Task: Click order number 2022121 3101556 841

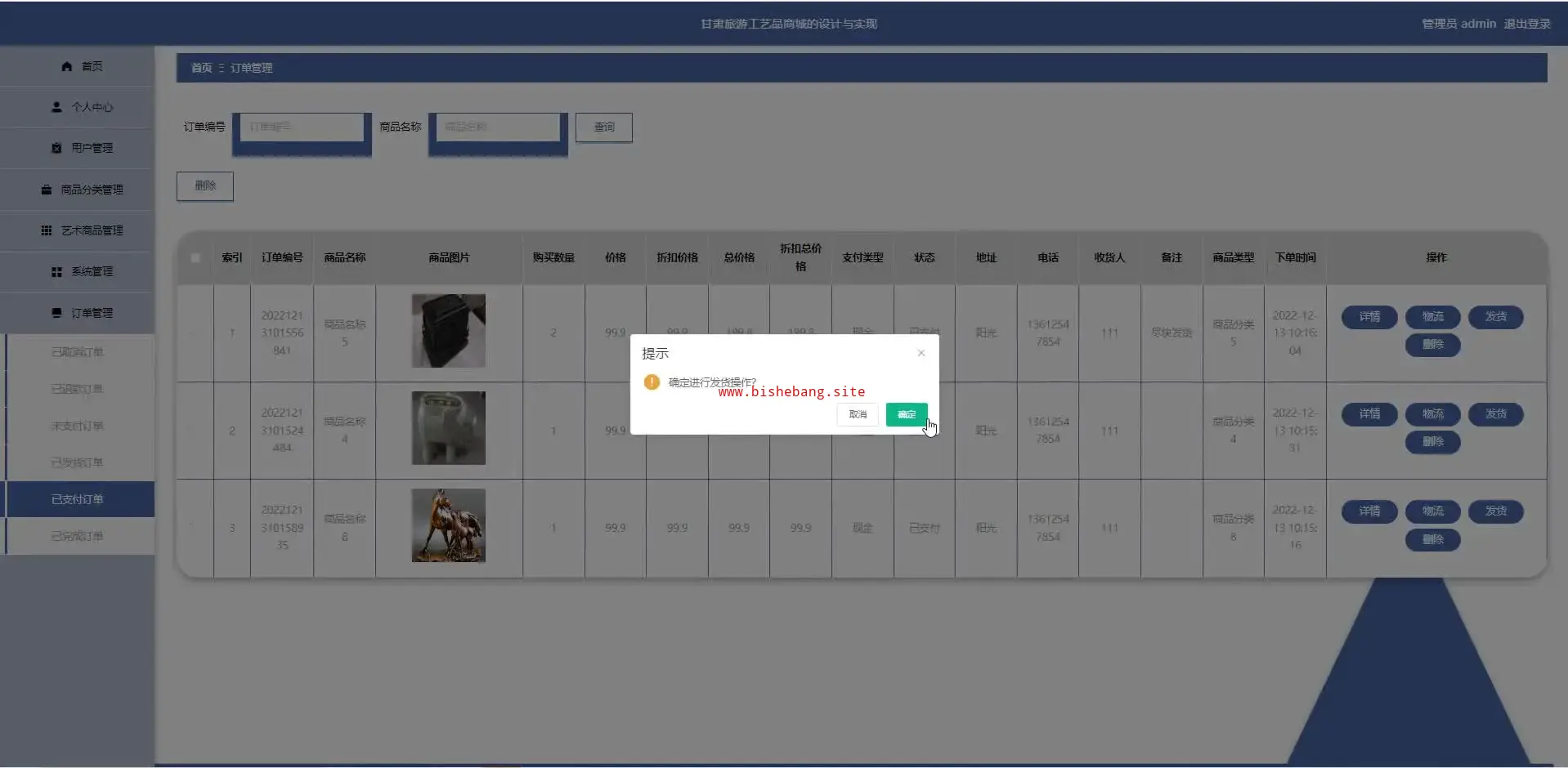Action: [282, 333]
